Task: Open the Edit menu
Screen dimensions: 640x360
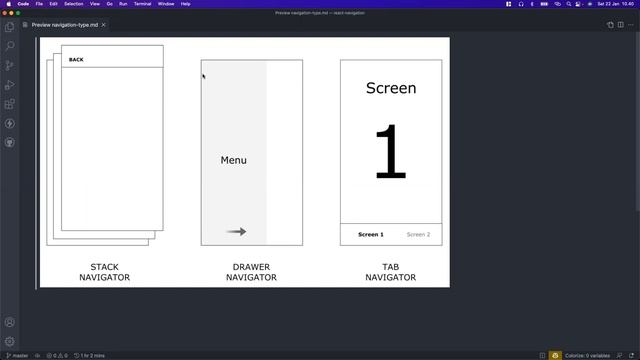Action: (x=53, y=4)
